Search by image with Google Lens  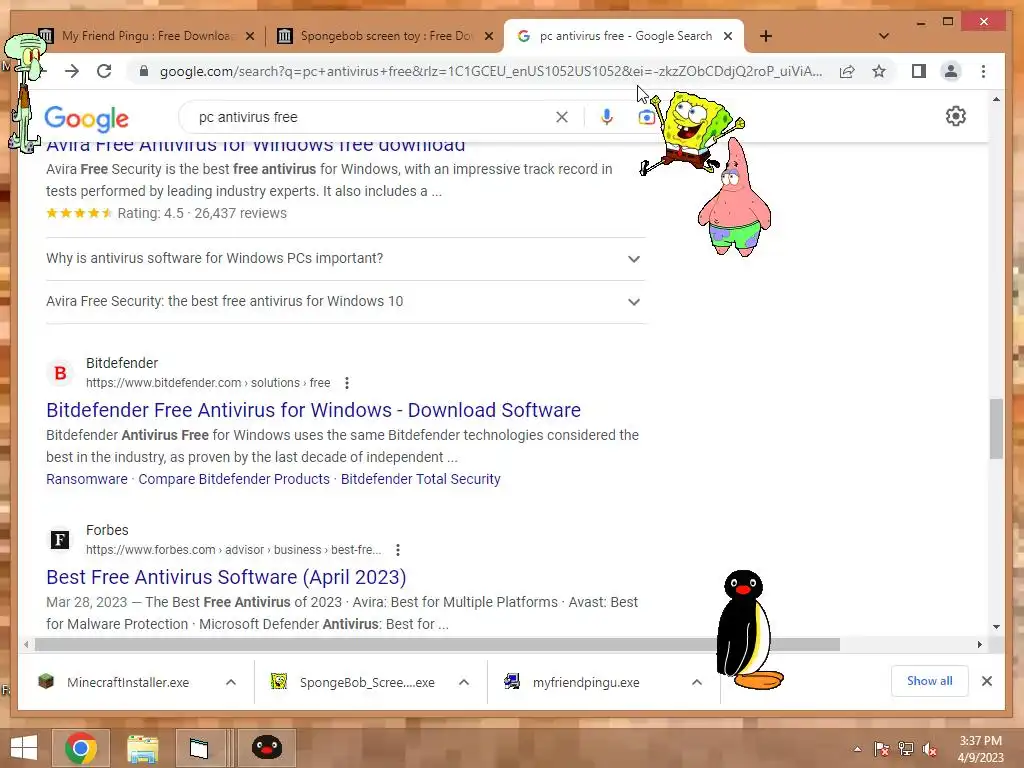(647, 117)
